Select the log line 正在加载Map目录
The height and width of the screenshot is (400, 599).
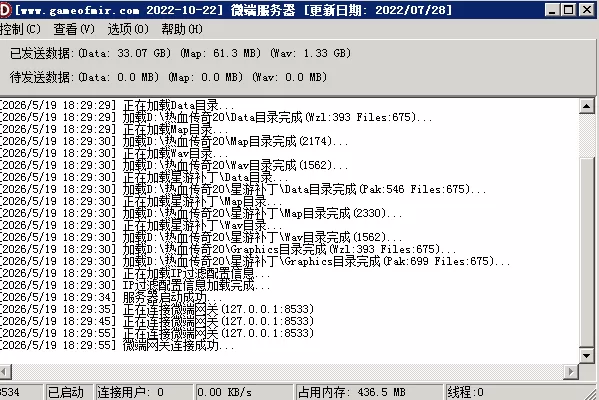[x=113, y=129]
